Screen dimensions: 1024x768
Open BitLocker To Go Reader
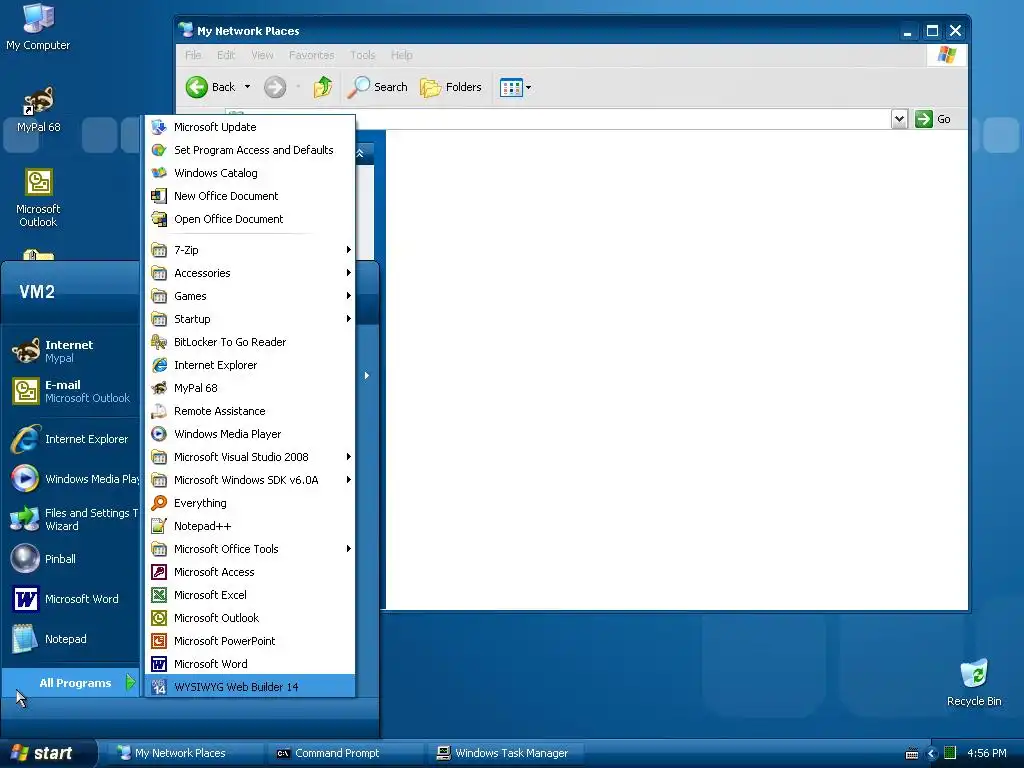click(x=250, y=342)
